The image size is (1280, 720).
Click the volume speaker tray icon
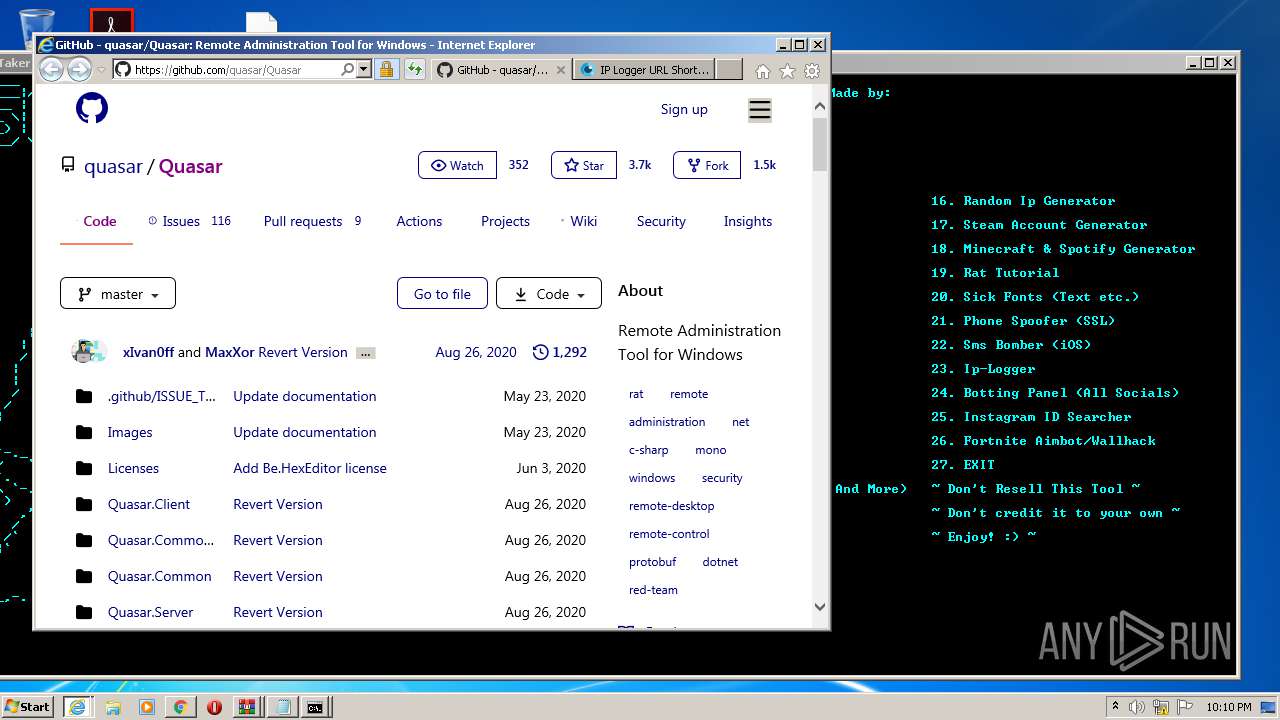[1136, 707]
